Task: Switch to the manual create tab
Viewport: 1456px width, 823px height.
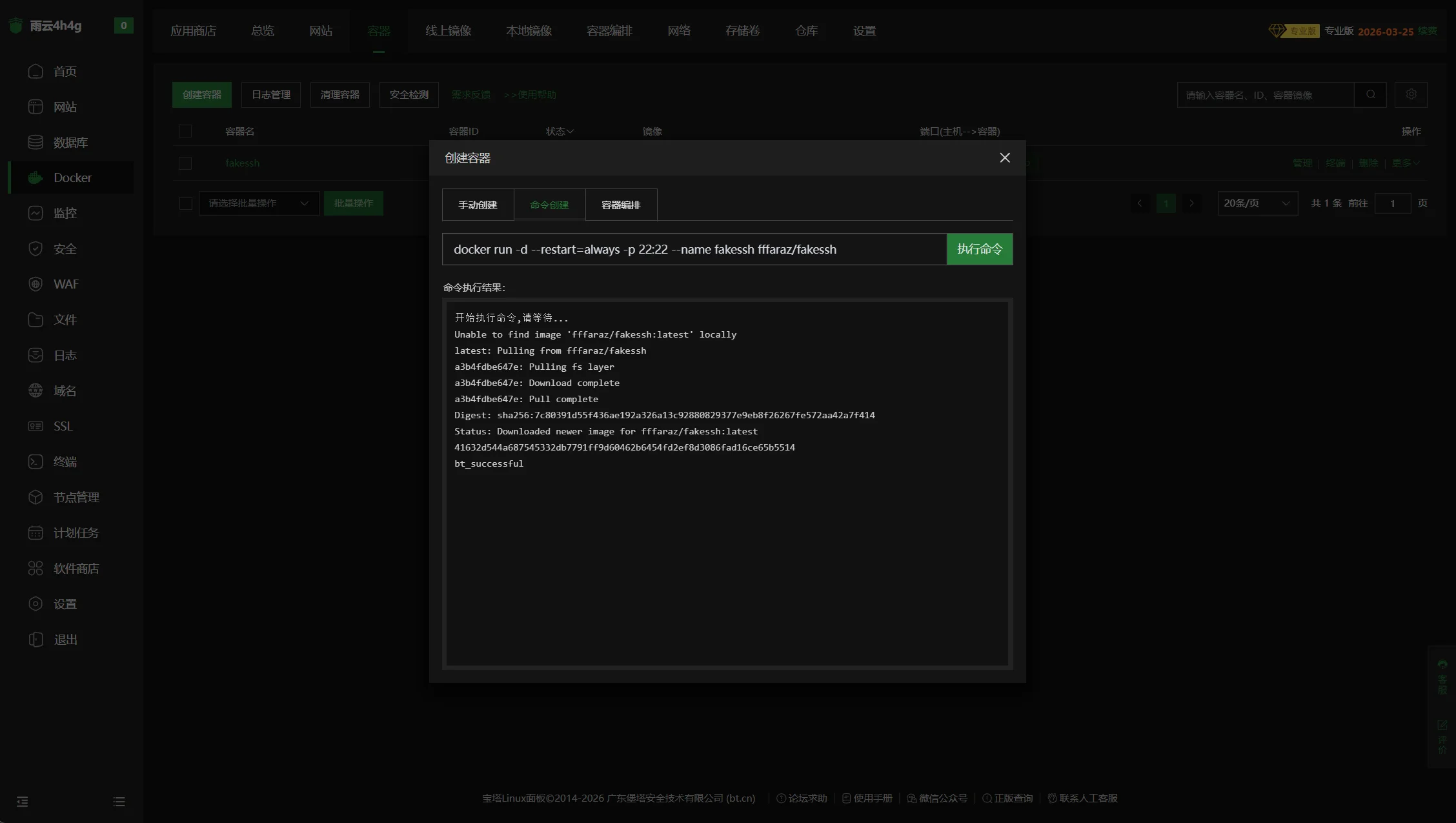Action: [x=478, y=205]
